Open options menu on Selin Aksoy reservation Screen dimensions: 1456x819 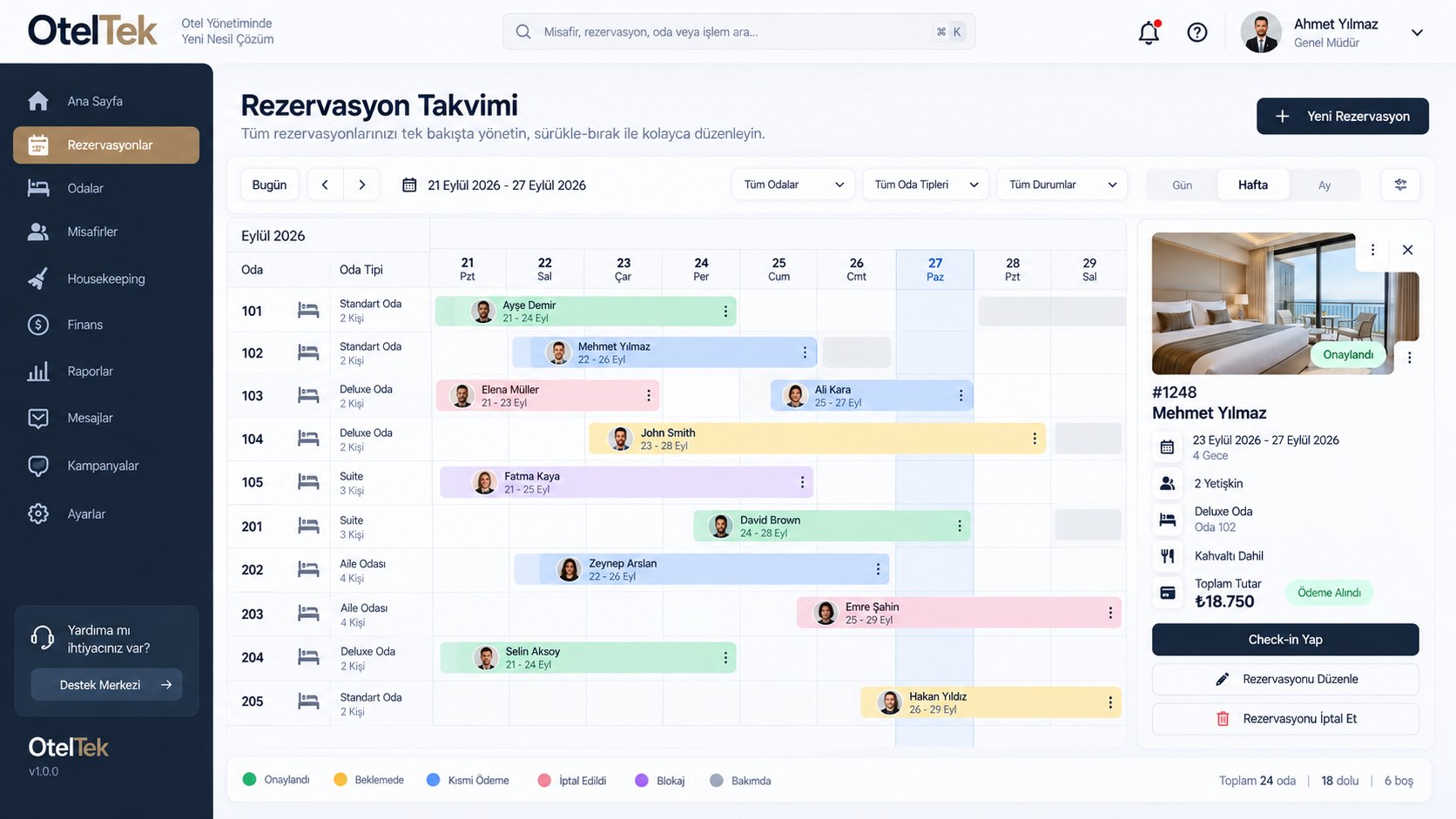tap(725, 658)
